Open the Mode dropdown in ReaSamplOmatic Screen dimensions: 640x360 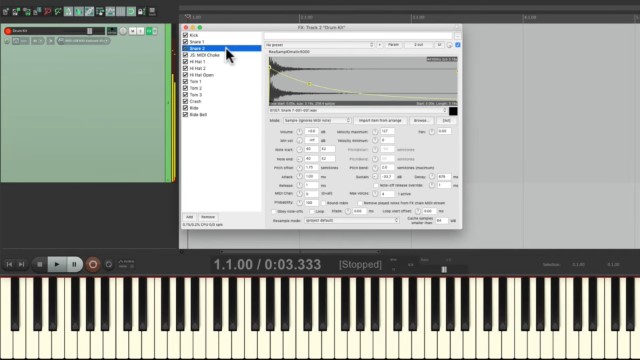point(317,121)
